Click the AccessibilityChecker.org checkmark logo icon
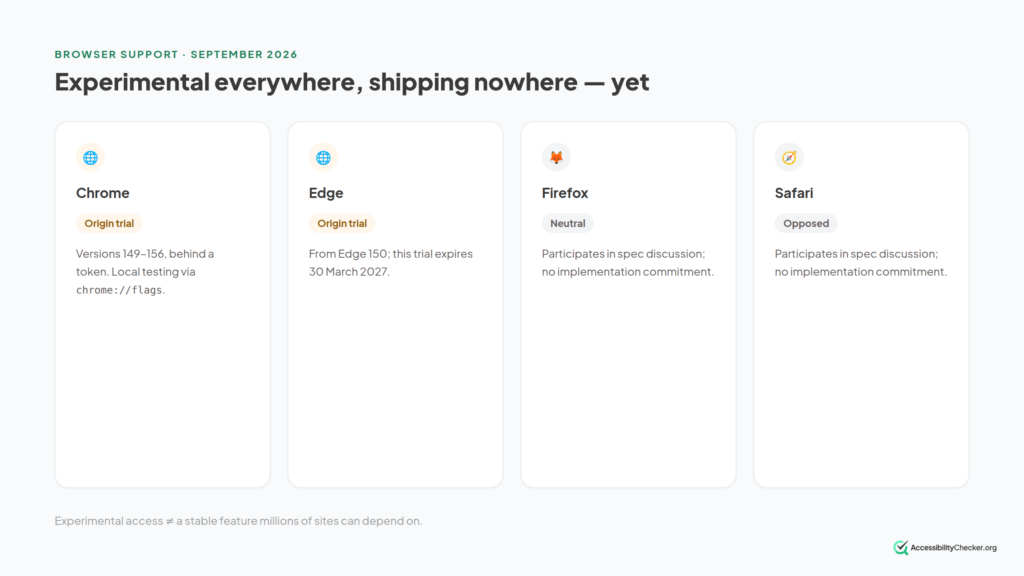The height and width of the screenshot is (576, 1024). (x=901, y=547)
